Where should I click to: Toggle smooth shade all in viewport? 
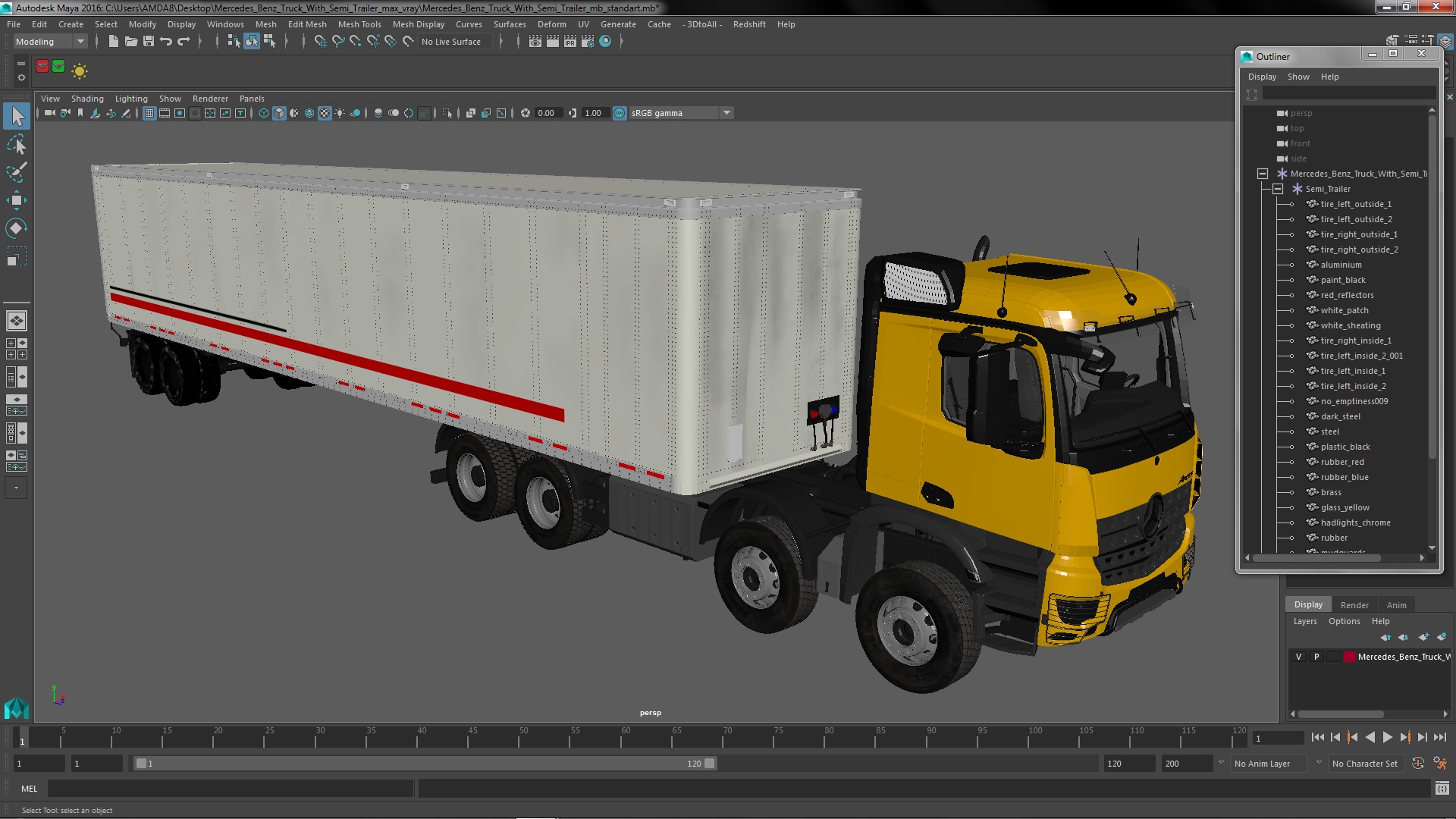279,113
